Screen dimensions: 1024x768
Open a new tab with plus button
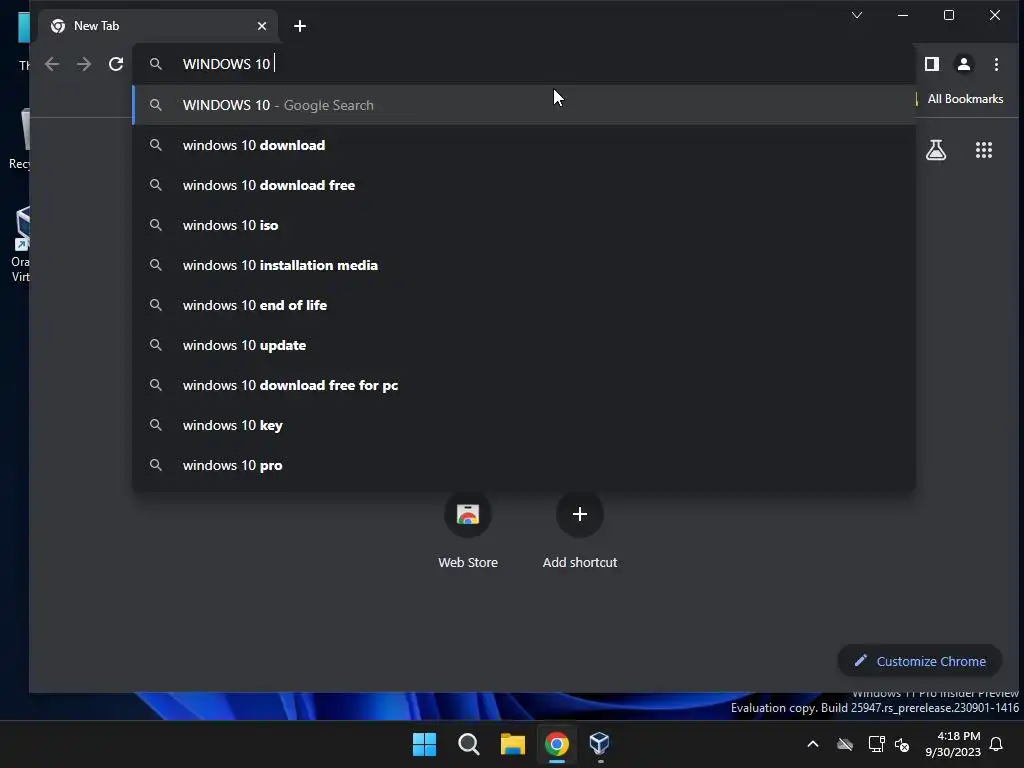[x=300, y=26]
